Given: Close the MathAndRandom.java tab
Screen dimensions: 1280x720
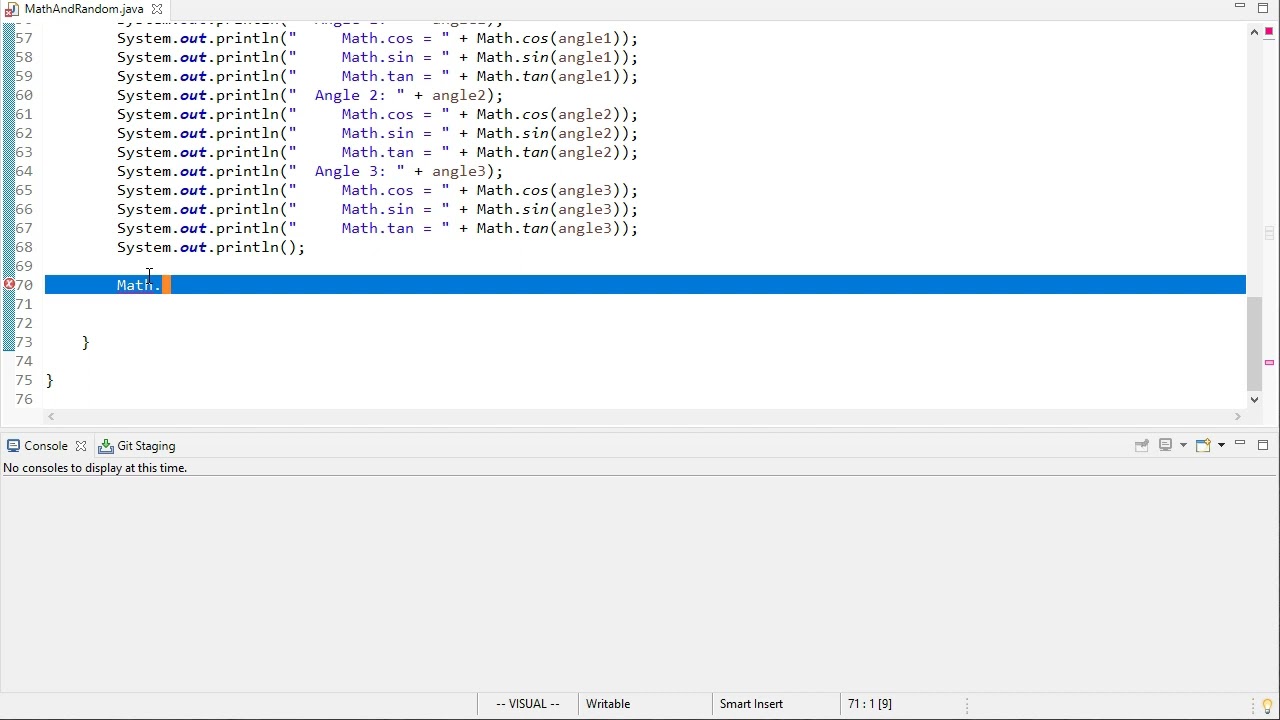Looking at the screenshot, I should click(x=157, y=9).
